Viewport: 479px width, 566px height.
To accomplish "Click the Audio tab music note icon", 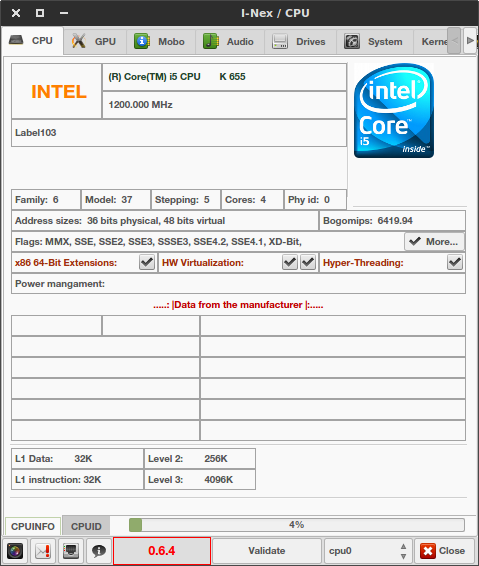I will click(211, 41).
